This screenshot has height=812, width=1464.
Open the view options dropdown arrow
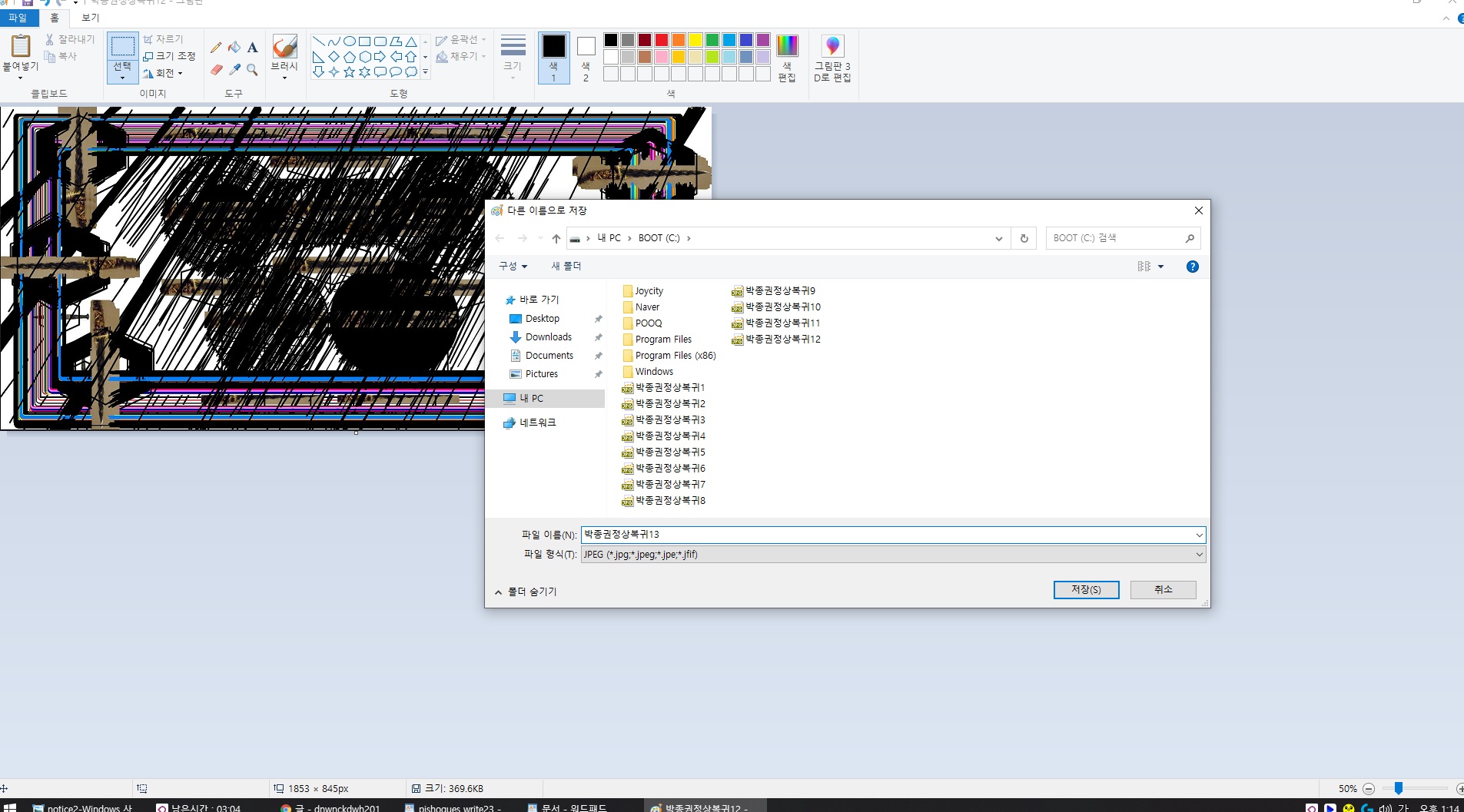1160,267
